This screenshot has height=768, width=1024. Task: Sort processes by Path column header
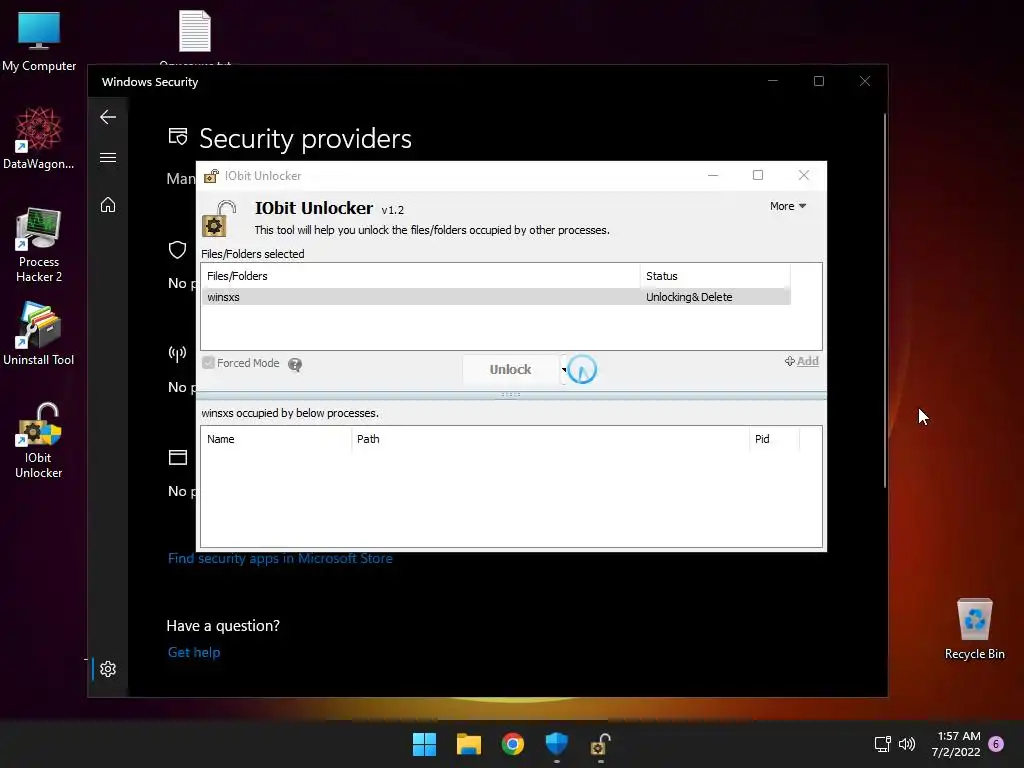pos(550,440)
